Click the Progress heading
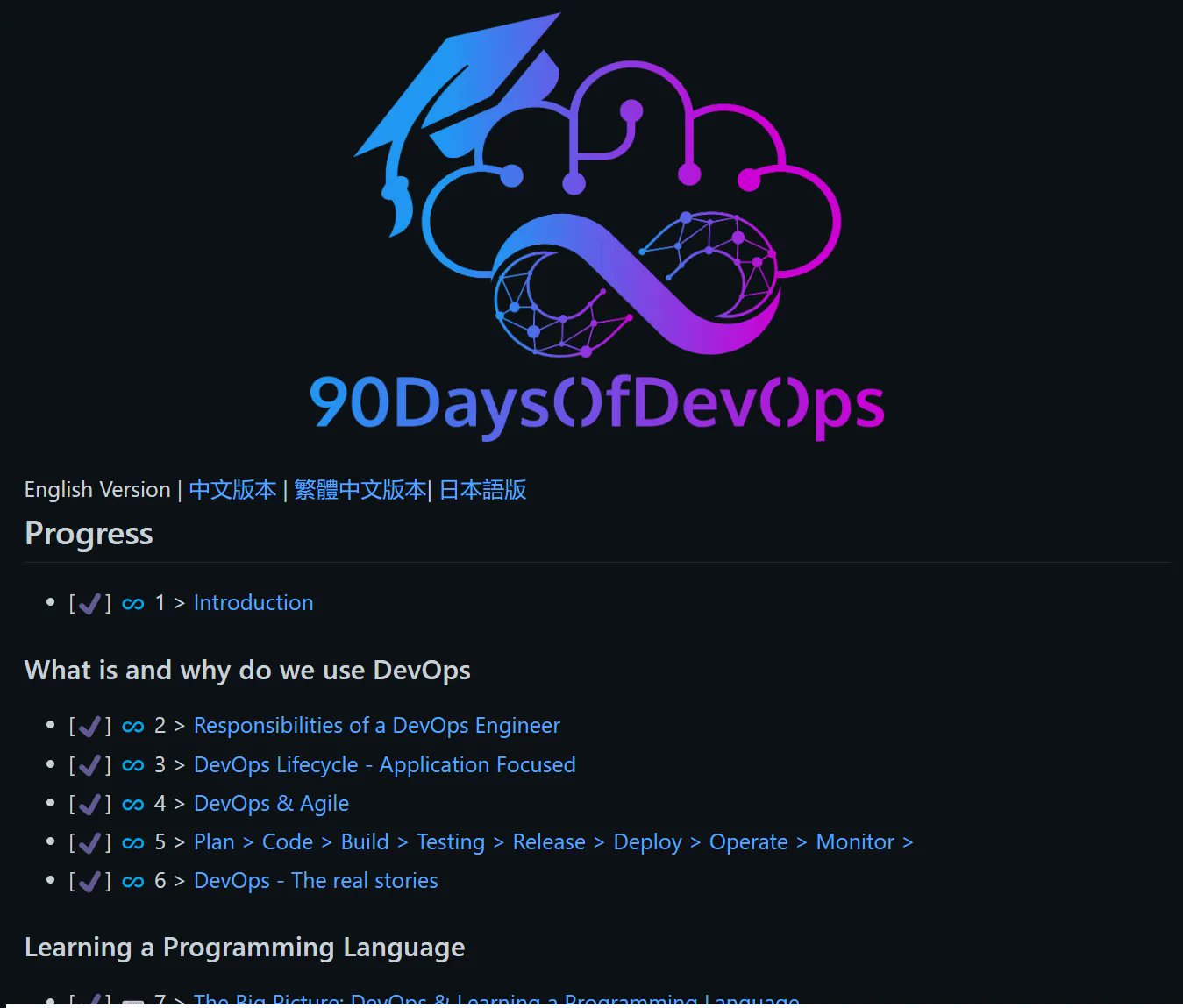The width and height of the screenshot is (1183, 1008). coord(89,534)
